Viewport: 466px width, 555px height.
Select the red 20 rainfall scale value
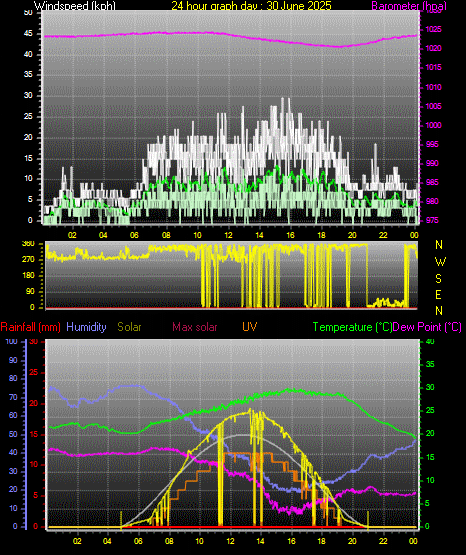tap(34, 404)
